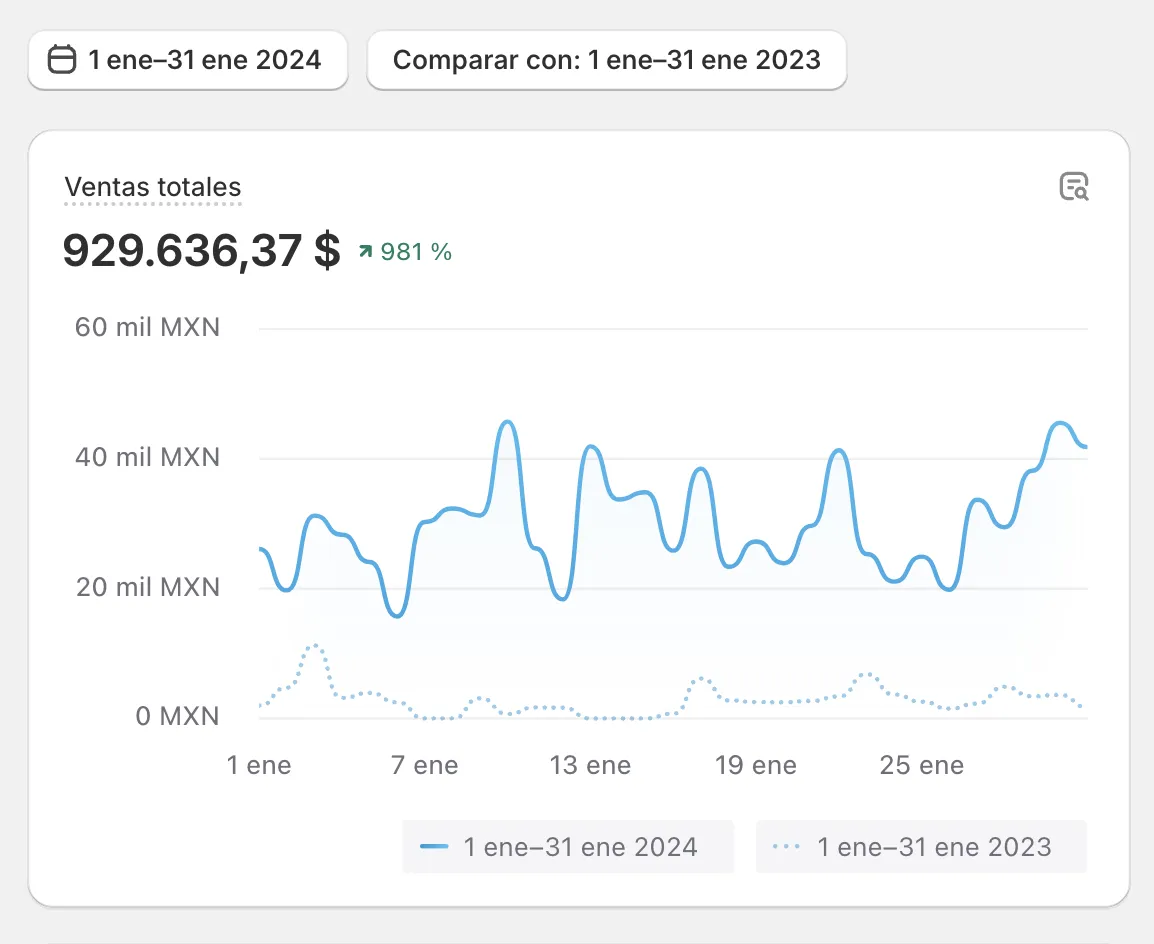Open the "Comparar con" comparison period selector
This screenshot has height=944, width=1154.
[606, 60]
